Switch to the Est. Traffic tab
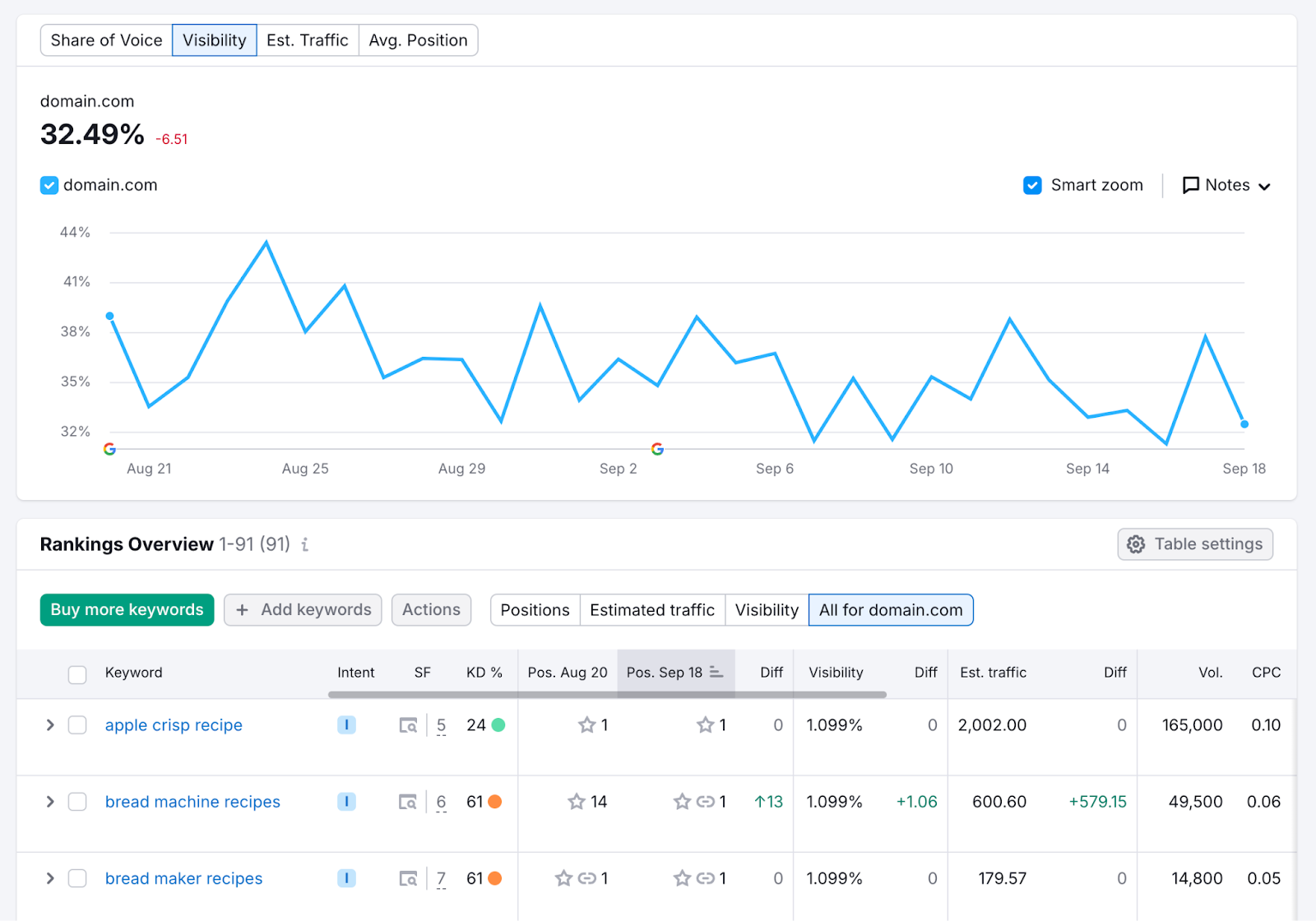The width and height of the screenshot is (1316, 921). [x=308, y=39]
